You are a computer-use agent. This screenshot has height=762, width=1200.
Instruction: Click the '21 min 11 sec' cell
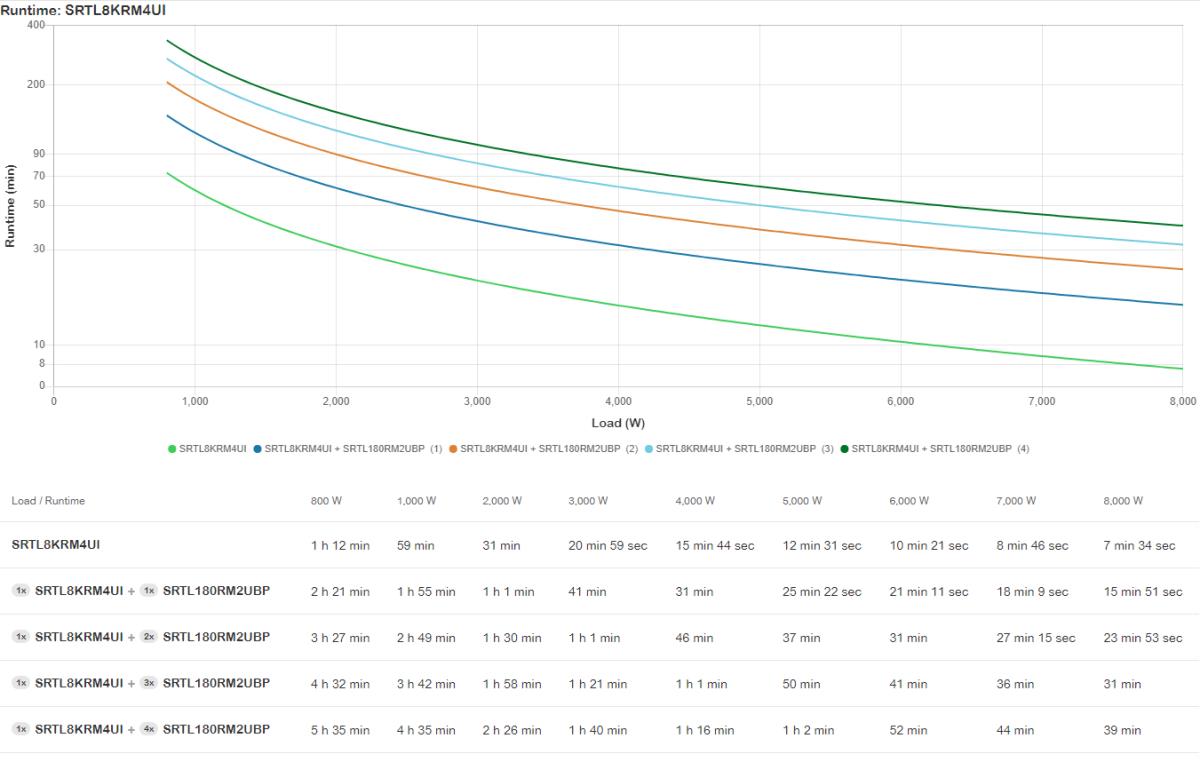(929, 592)
